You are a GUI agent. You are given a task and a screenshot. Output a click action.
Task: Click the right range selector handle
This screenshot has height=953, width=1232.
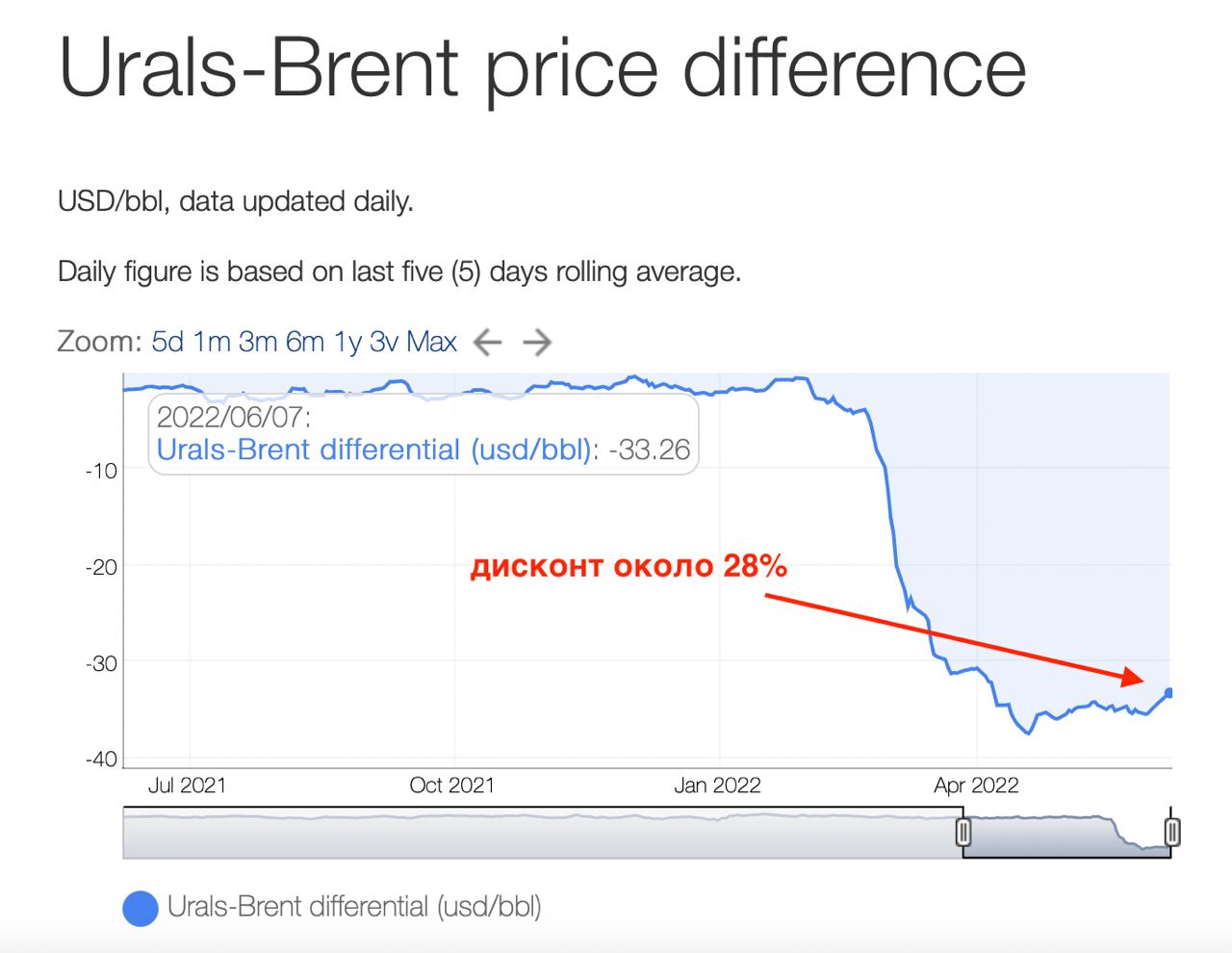point(1171,832)
